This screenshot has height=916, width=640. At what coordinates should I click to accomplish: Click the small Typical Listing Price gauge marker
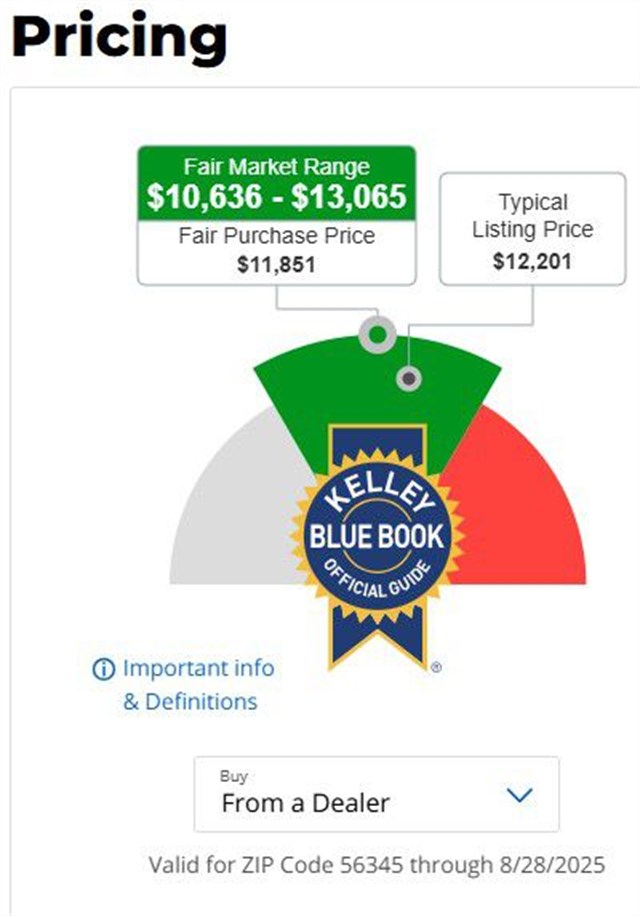click(x=408, y=379)
